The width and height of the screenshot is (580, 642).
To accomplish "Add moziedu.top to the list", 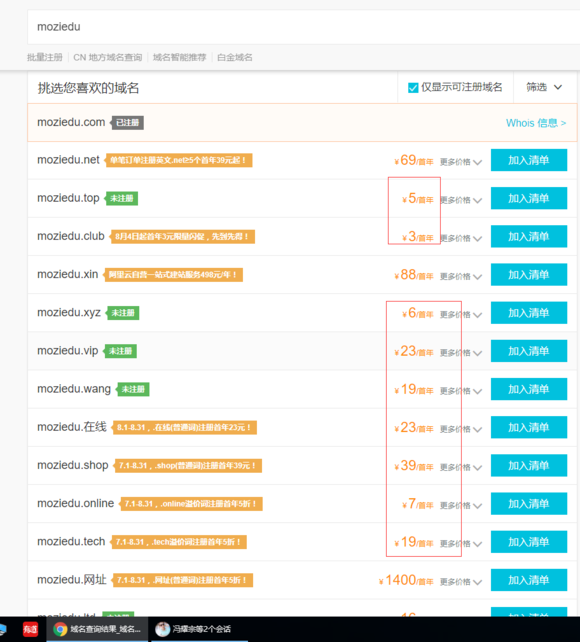I will pyautogui.click(x=529, y=198).
